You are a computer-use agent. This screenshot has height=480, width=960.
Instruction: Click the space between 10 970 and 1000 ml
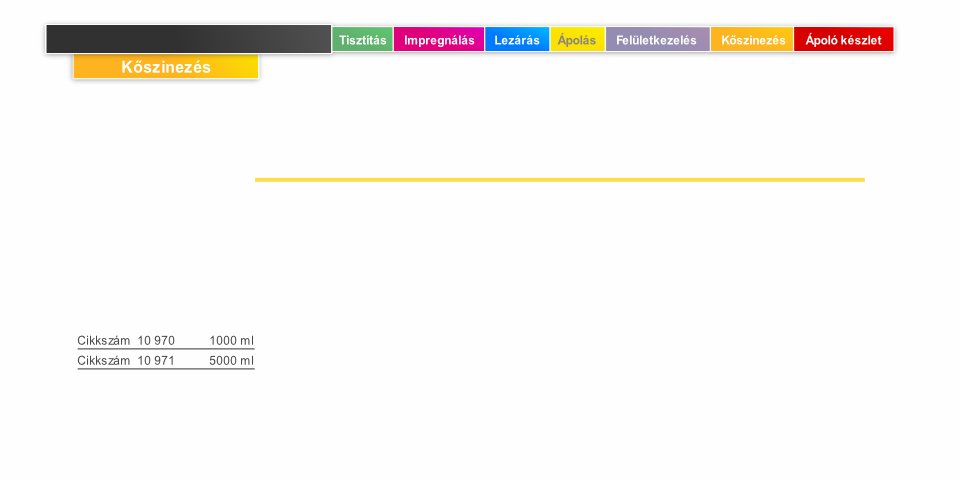(192, 341)
